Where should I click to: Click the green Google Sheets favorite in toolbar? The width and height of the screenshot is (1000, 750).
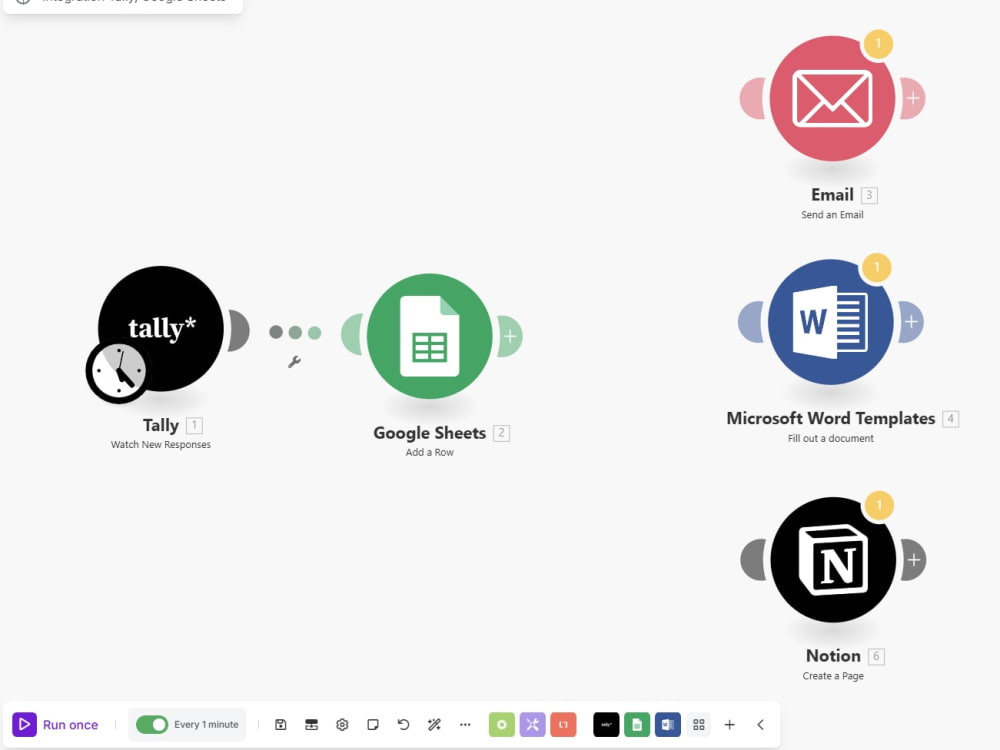(636, 724)
